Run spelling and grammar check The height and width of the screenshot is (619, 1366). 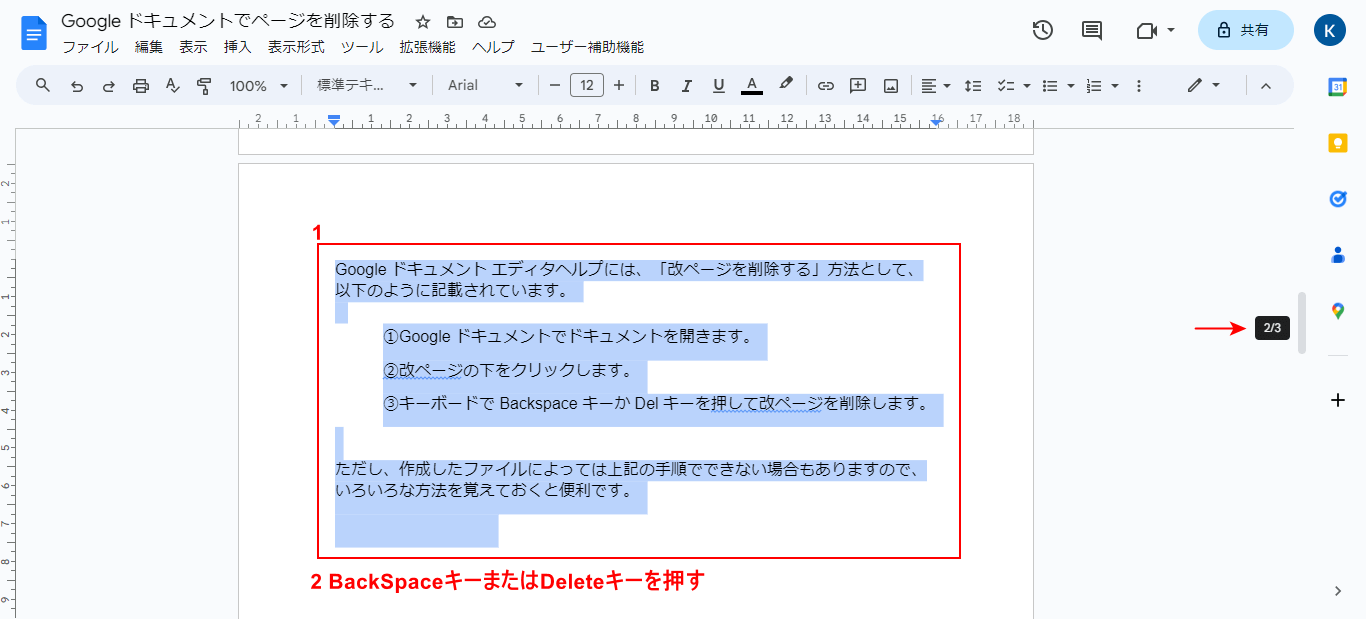(173, 86)
